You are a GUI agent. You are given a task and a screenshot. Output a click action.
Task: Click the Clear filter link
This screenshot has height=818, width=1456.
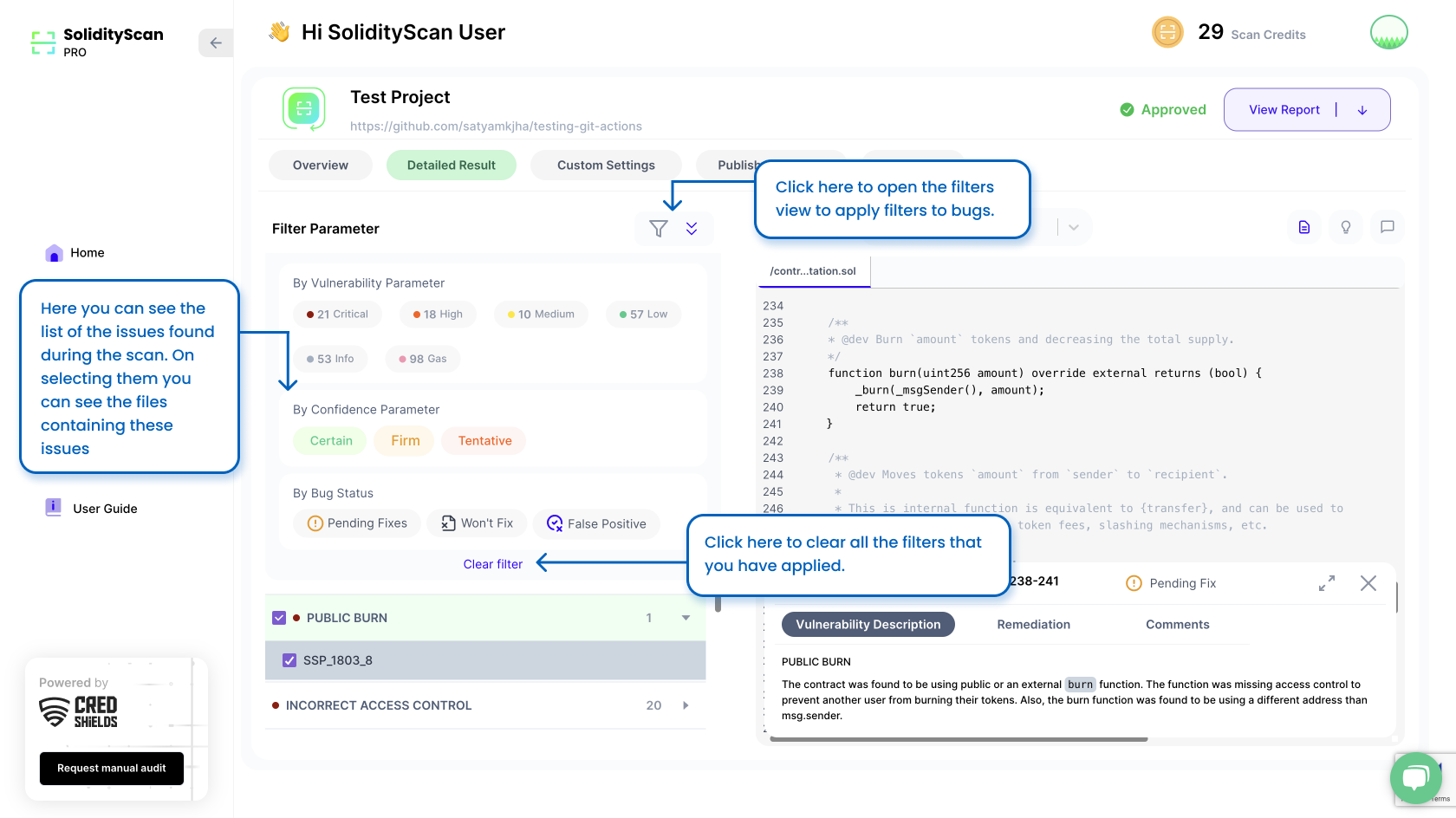[492, 564]
